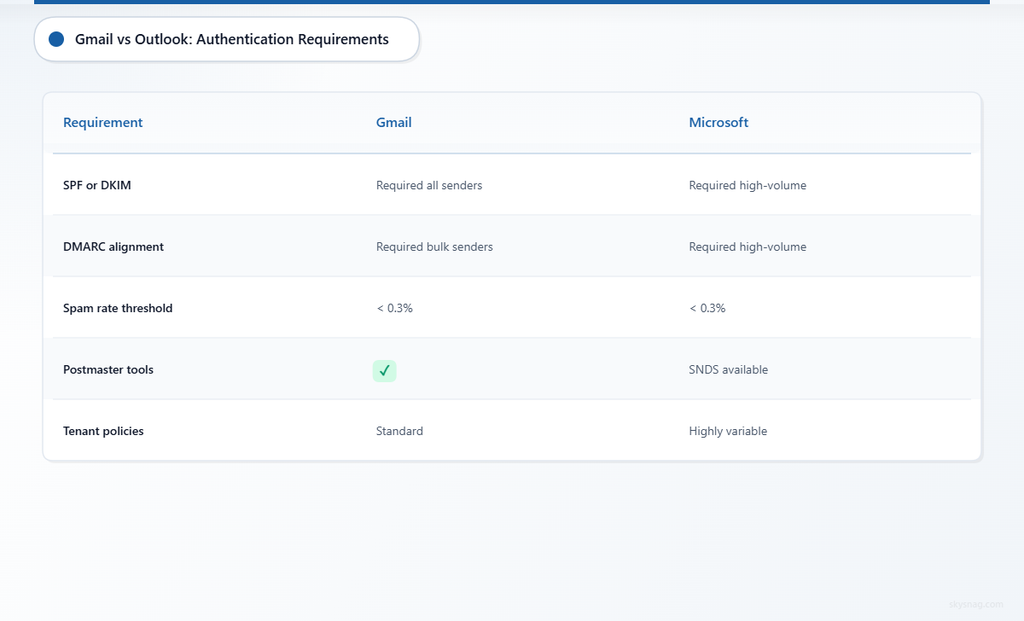The image size is (1024, 621).
Task: Click Gmail's < 0.3% spam rate value
Action: [x=394, y=308]
